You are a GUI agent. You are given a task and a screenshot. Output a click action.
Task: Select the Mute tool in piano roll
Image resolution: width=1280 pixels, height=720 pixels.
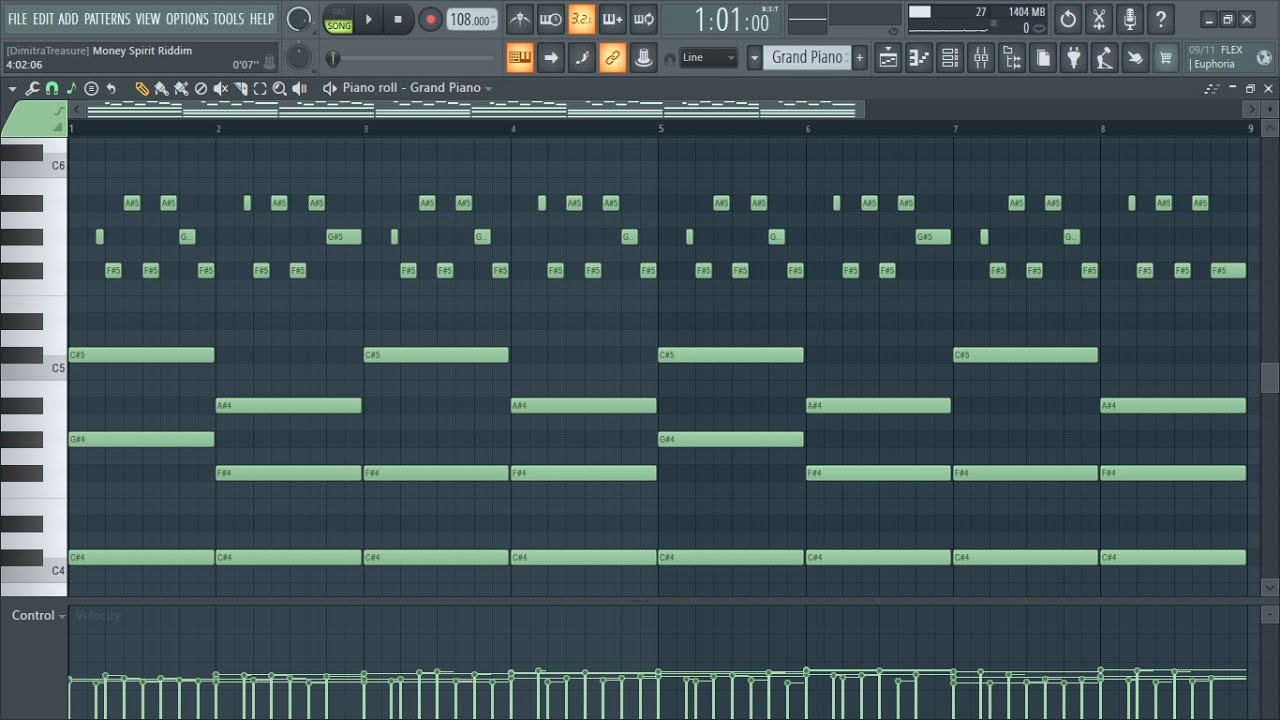[x=221, y=89]
